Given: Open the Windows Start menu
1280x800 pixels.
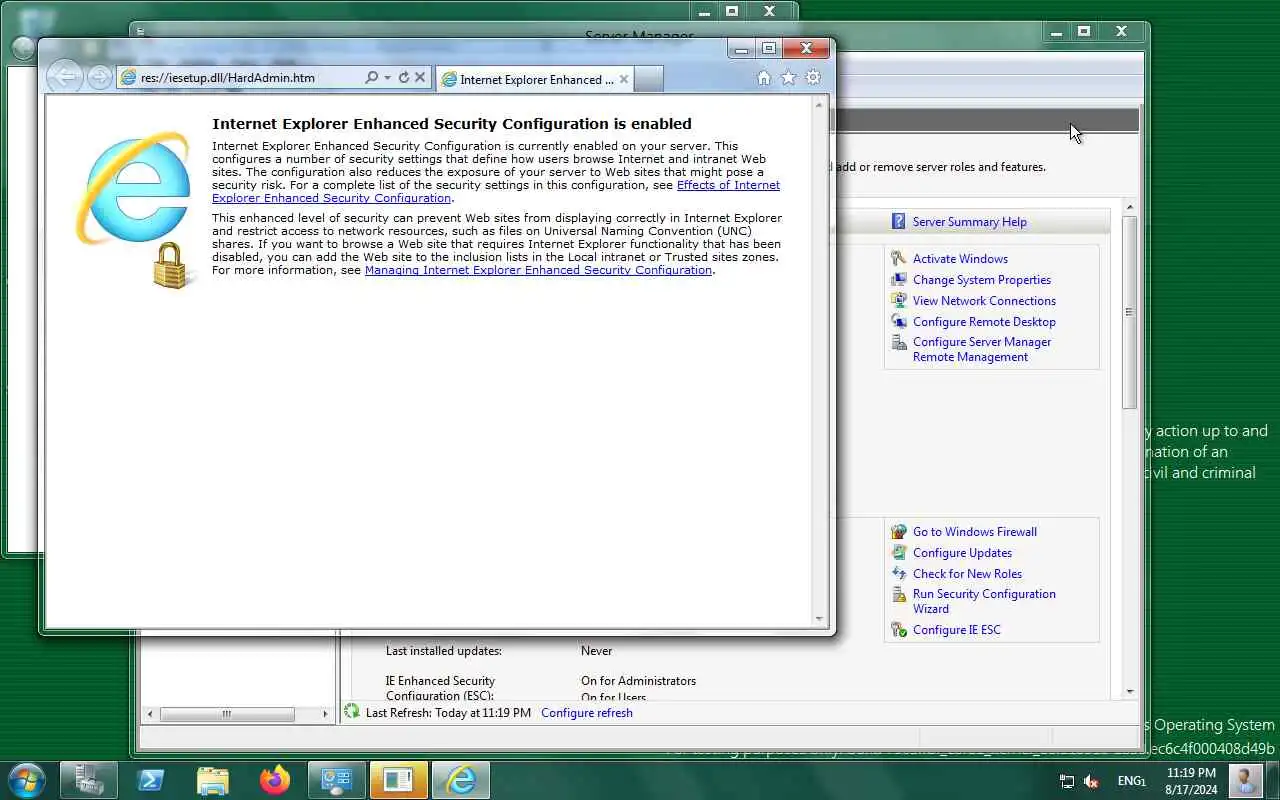Looking at the screenshot, I should [26, 779].
